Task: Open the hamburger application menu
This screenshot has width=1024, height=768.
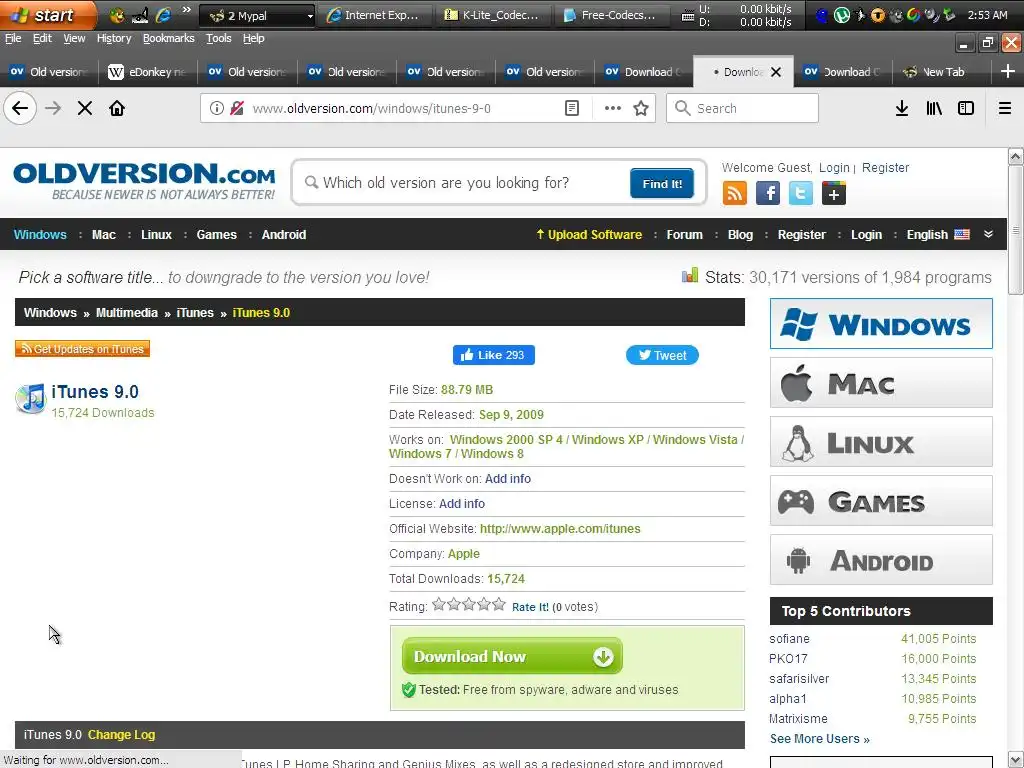Action: tap(1005, 108)
